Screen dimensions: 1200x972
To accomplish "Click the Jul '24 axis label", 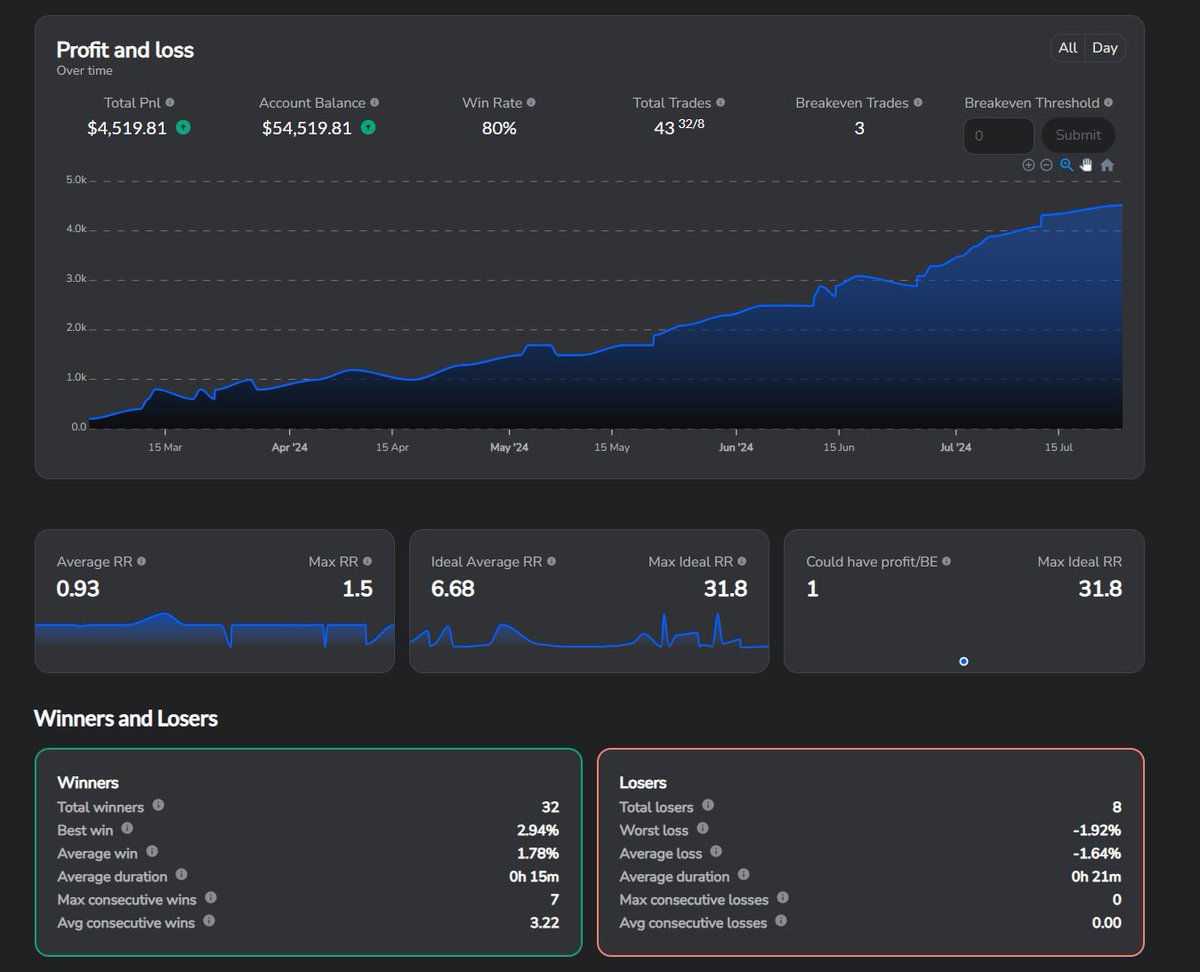I will [956, 447].
